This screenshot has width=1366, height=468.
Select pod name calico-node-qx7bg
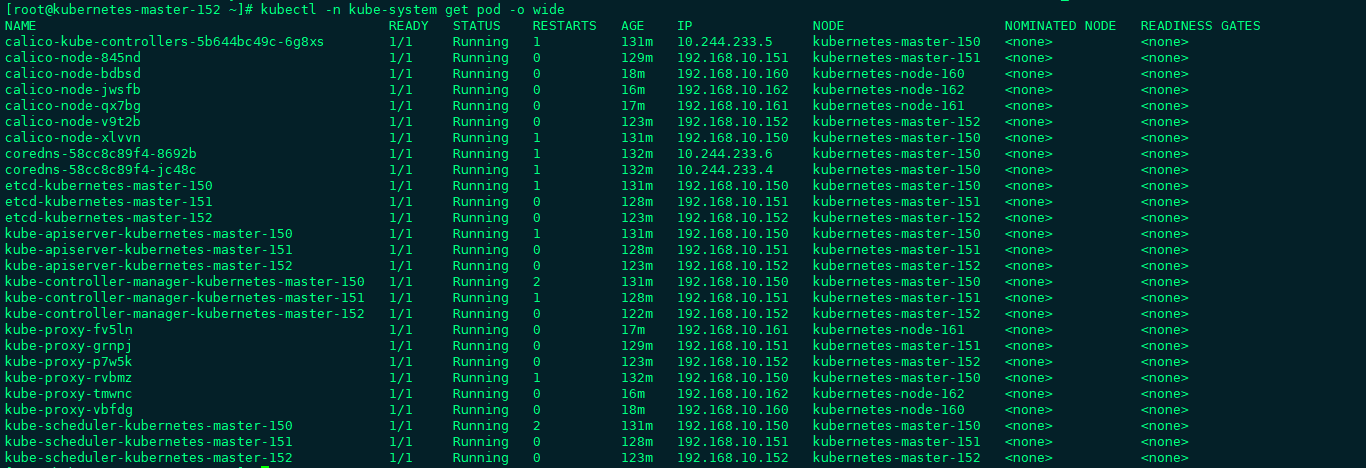tap(73, 106)
